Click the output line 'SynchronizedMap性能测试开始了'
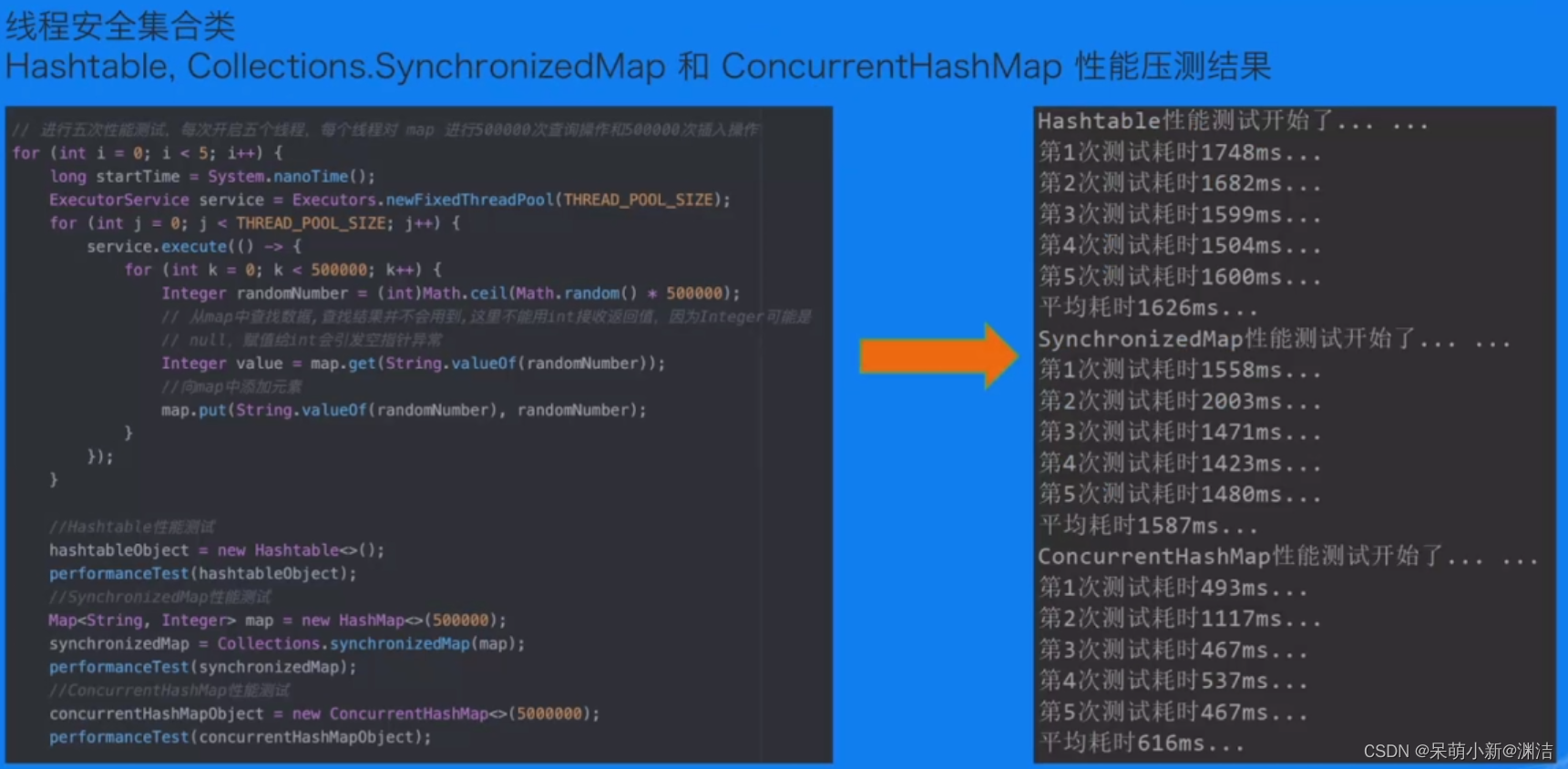Viewport: 1568px width, 769px height. (x=1274, y=339)
